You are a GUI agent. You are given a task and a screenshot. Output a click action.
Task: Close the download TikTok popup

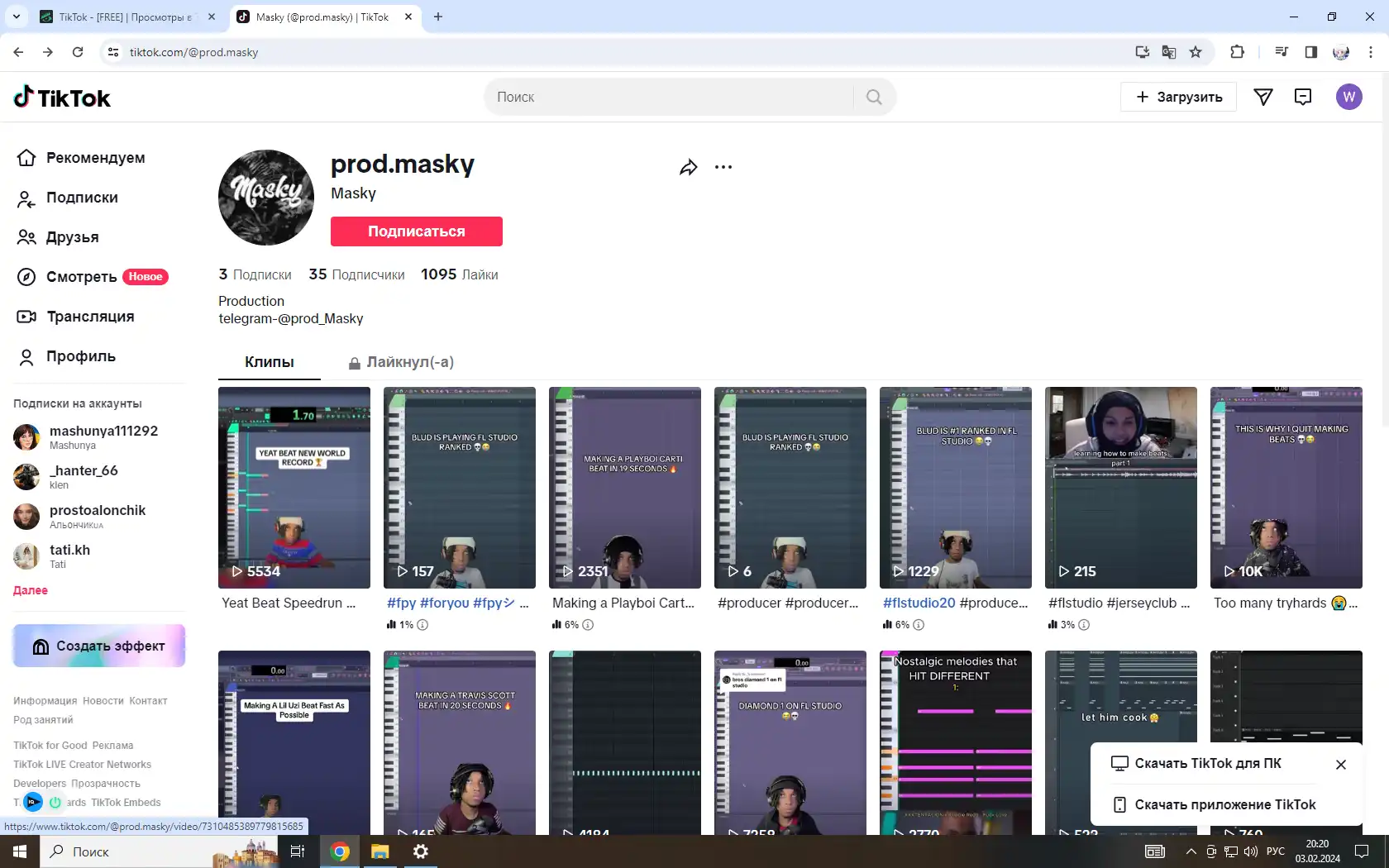pos(1341,765)
